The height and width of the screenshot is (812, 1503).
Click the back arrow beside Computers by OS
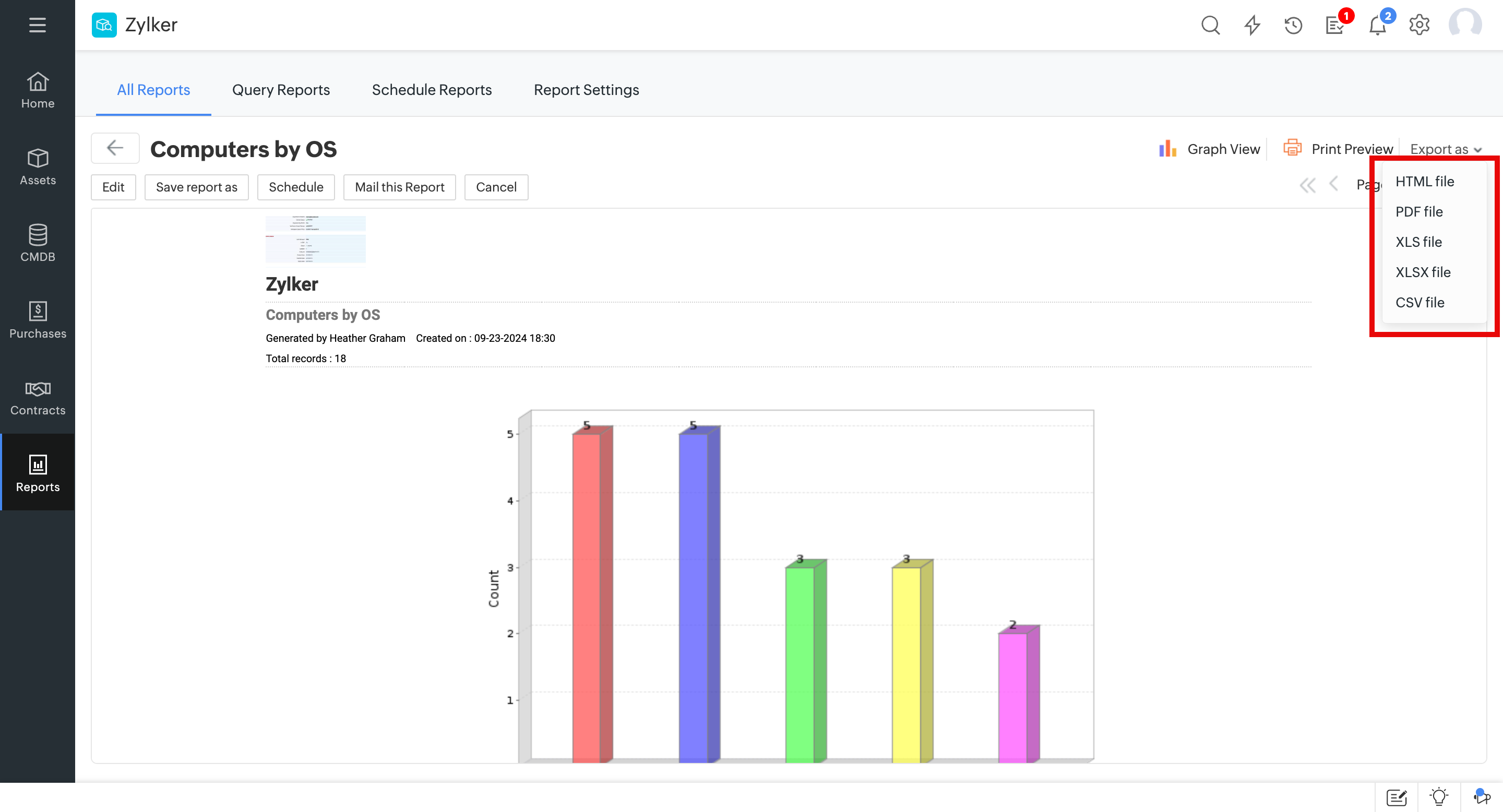(115, 148)
